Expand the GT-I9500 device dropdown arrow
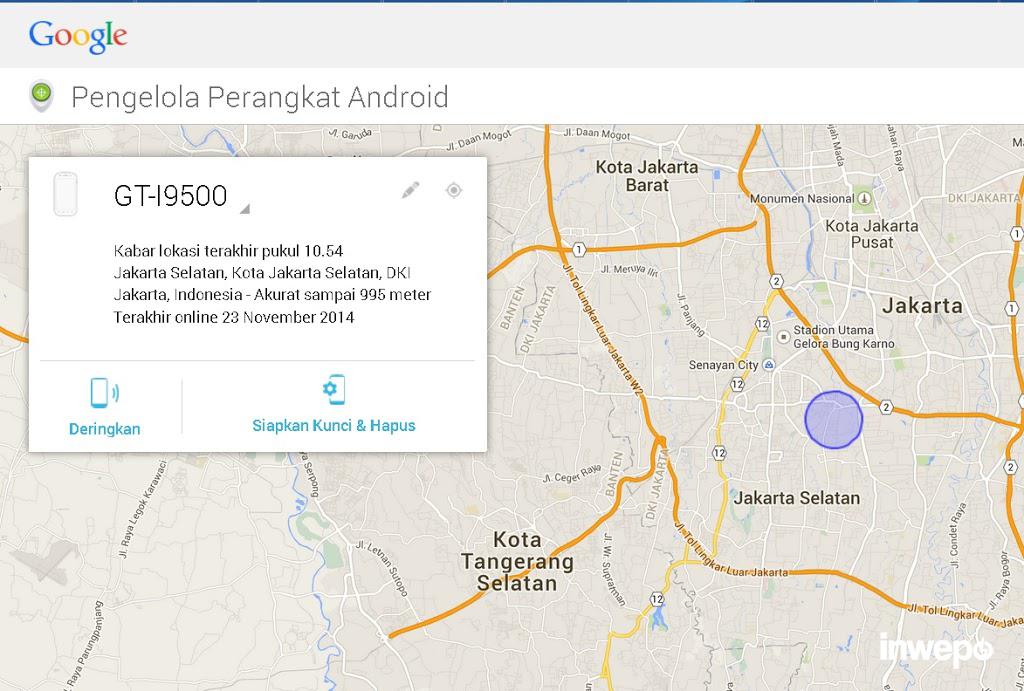Image resolution: width=1024 pixels, height=691 pixels. point(245,208)
